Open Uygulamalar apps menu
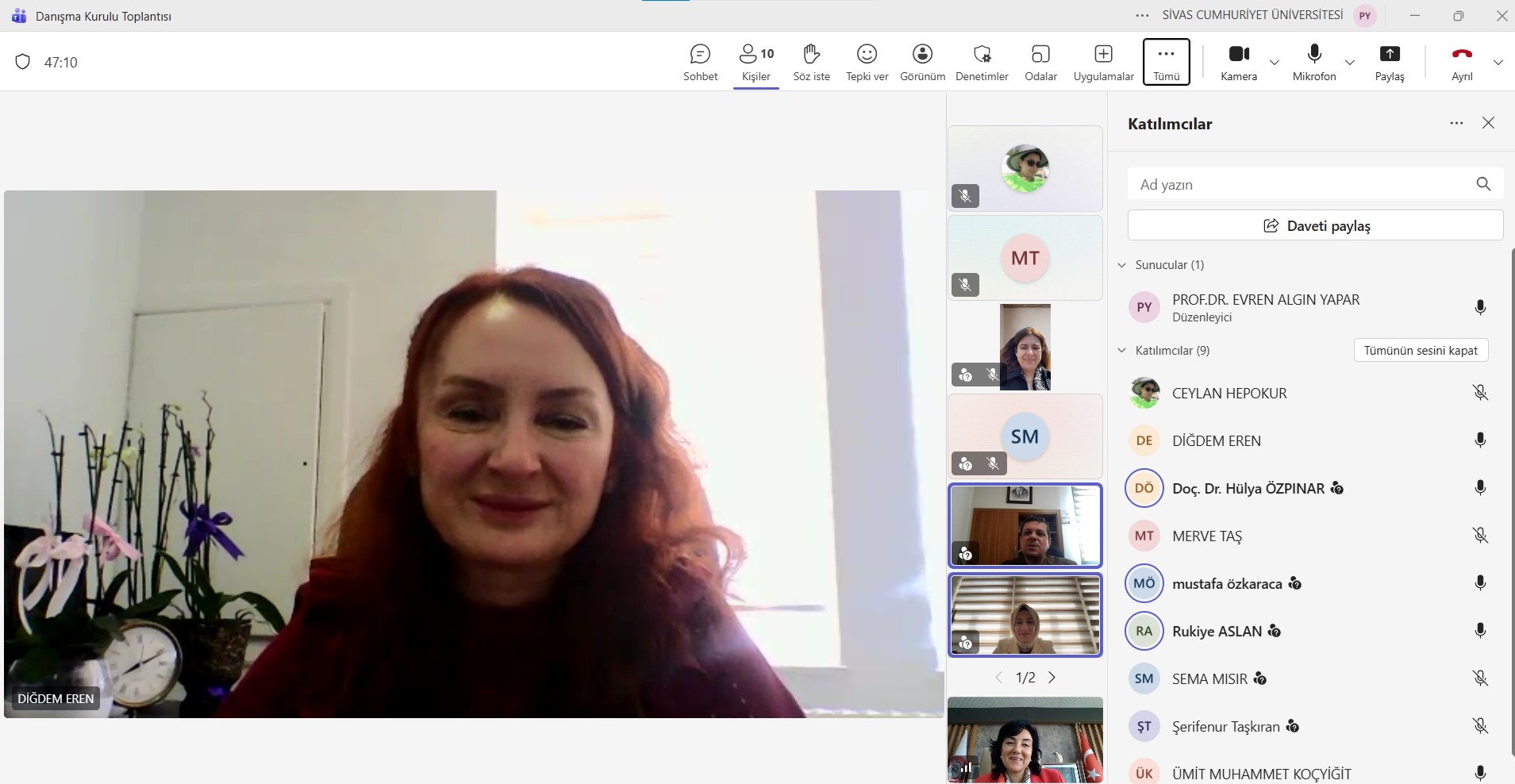The height and width of the screenshot is (784, 1515). 1103,62
